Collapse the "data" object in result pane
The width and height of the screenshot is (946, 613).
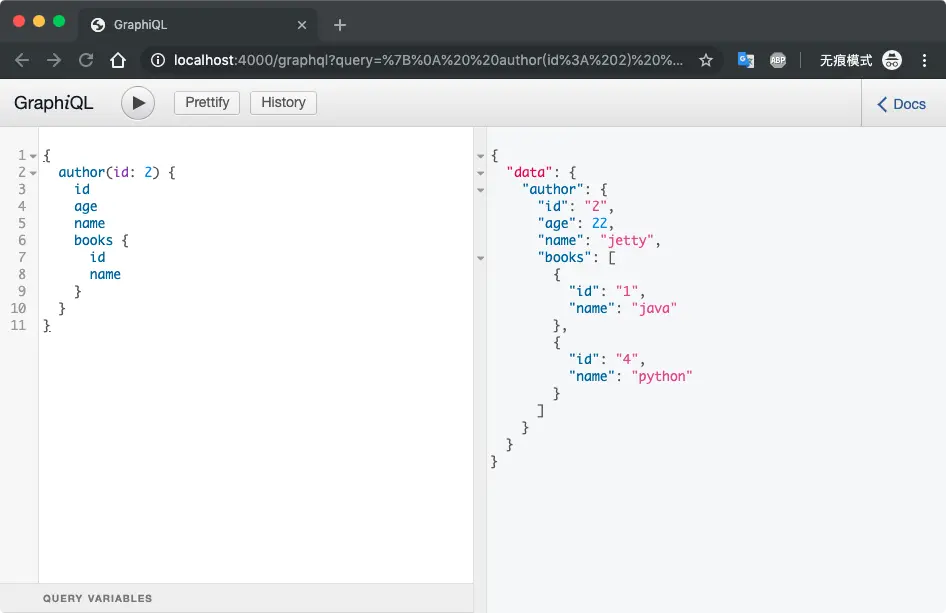481,173
